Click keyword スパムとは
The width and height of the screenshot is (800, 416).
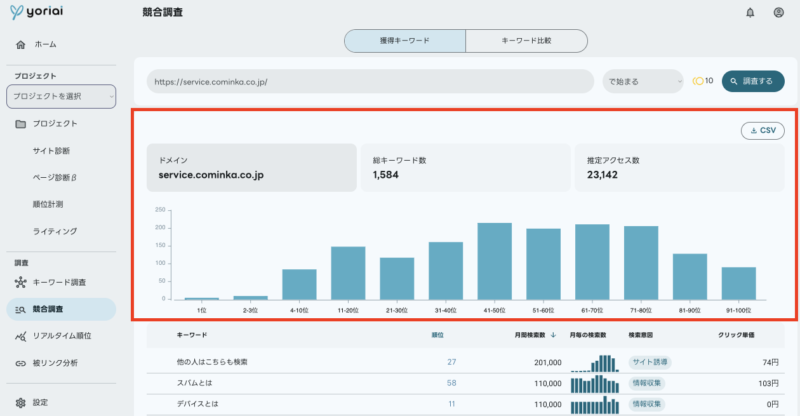pos(194,383)
